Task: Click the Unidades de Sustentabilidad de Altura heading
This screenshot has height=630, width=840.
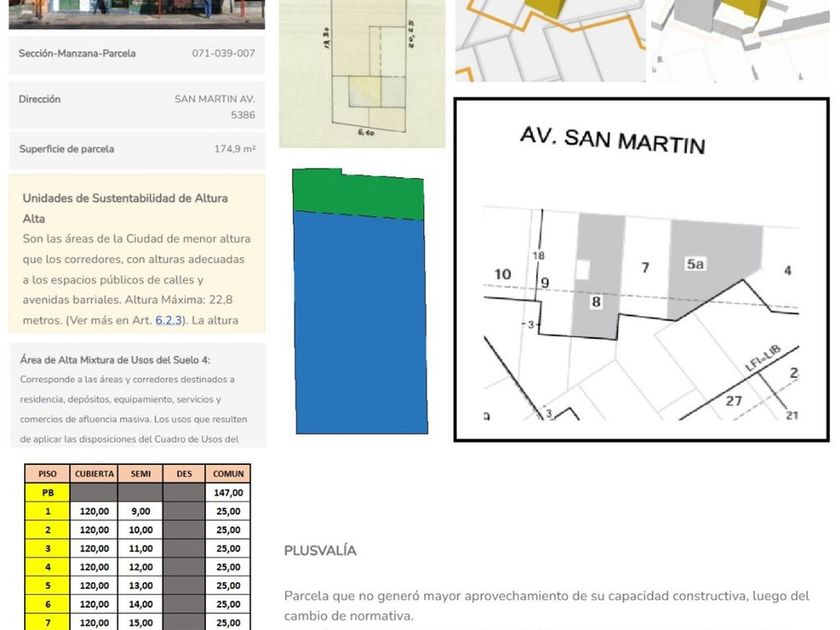Action: click(125, 207)
